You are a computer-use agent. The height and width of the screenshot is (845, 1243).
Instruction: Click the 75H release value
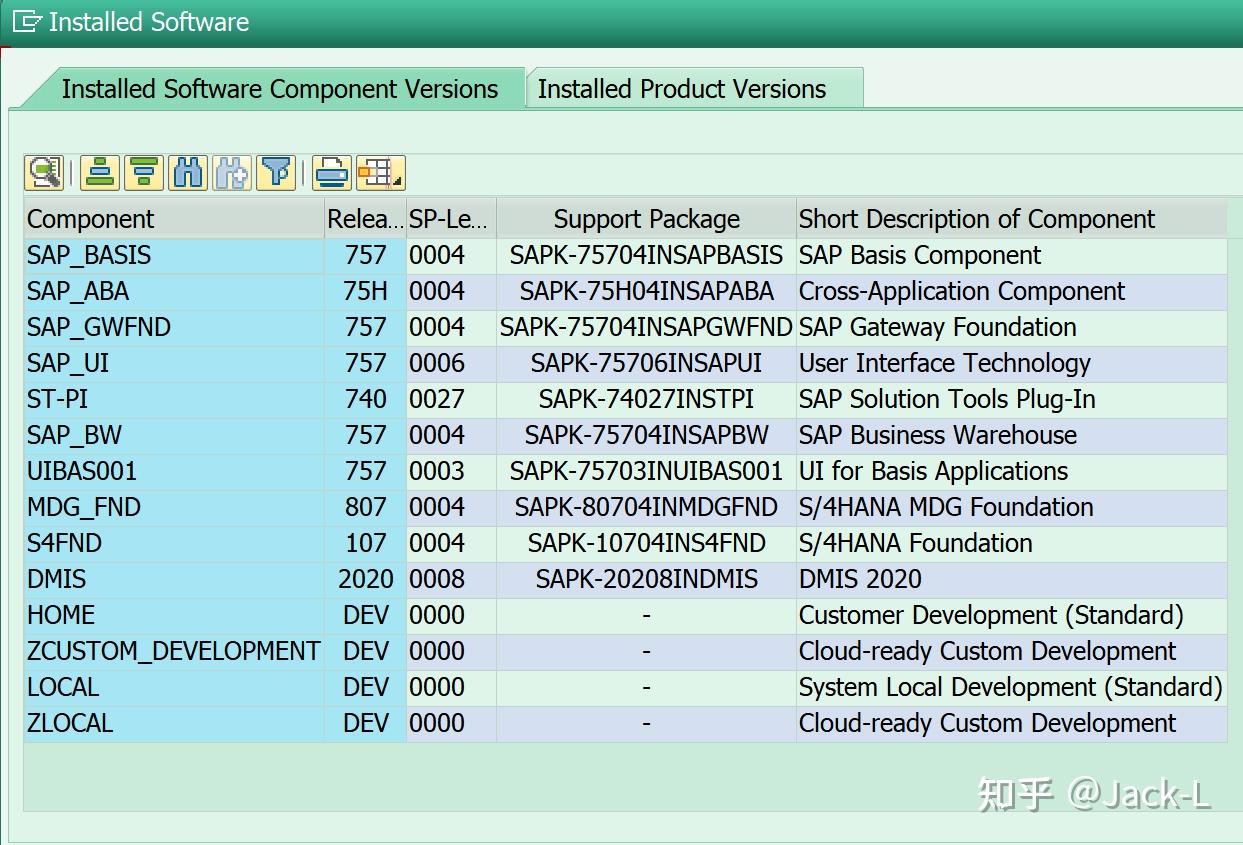point(365,291)
